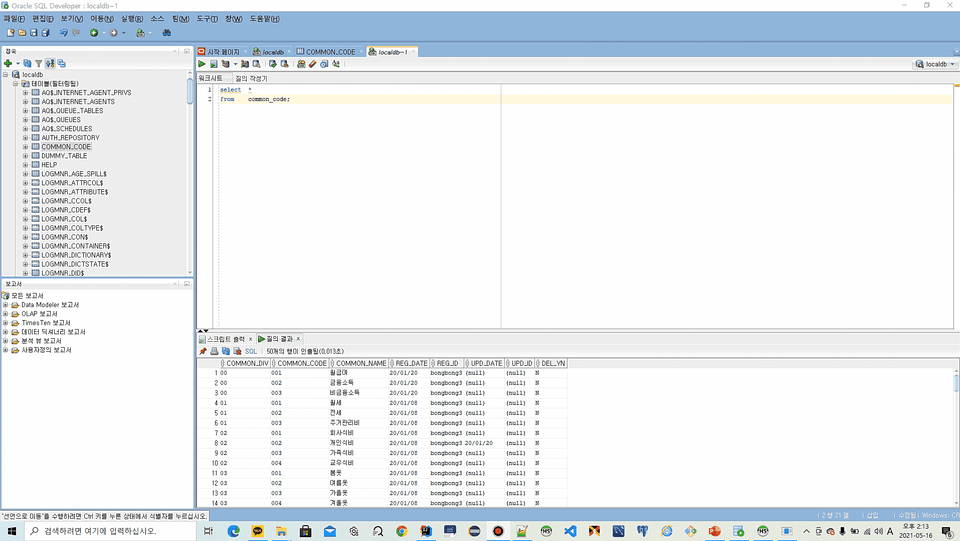The image size is (960, 541).
Task: Open the 도구 menu
Action: (207, 19)
